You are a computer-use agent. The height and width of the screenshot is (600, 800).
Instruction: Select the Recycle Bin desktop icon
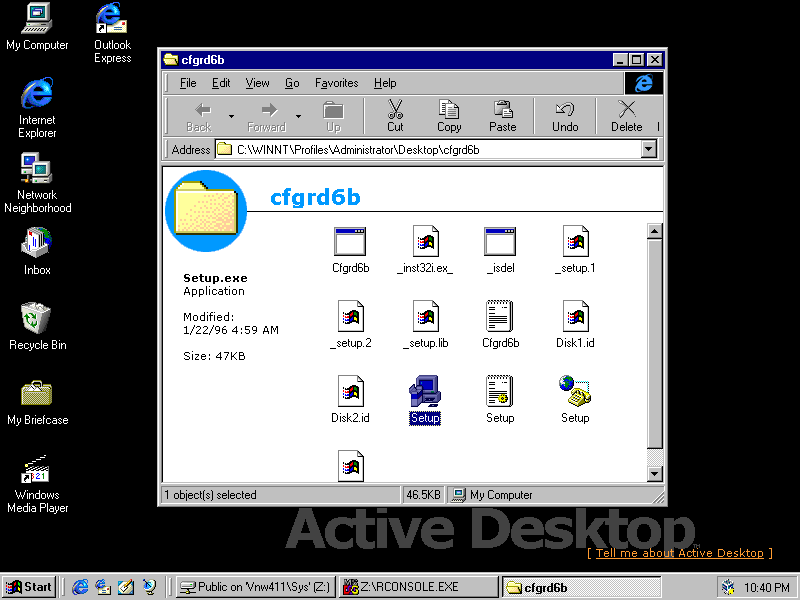click(37, 327)
